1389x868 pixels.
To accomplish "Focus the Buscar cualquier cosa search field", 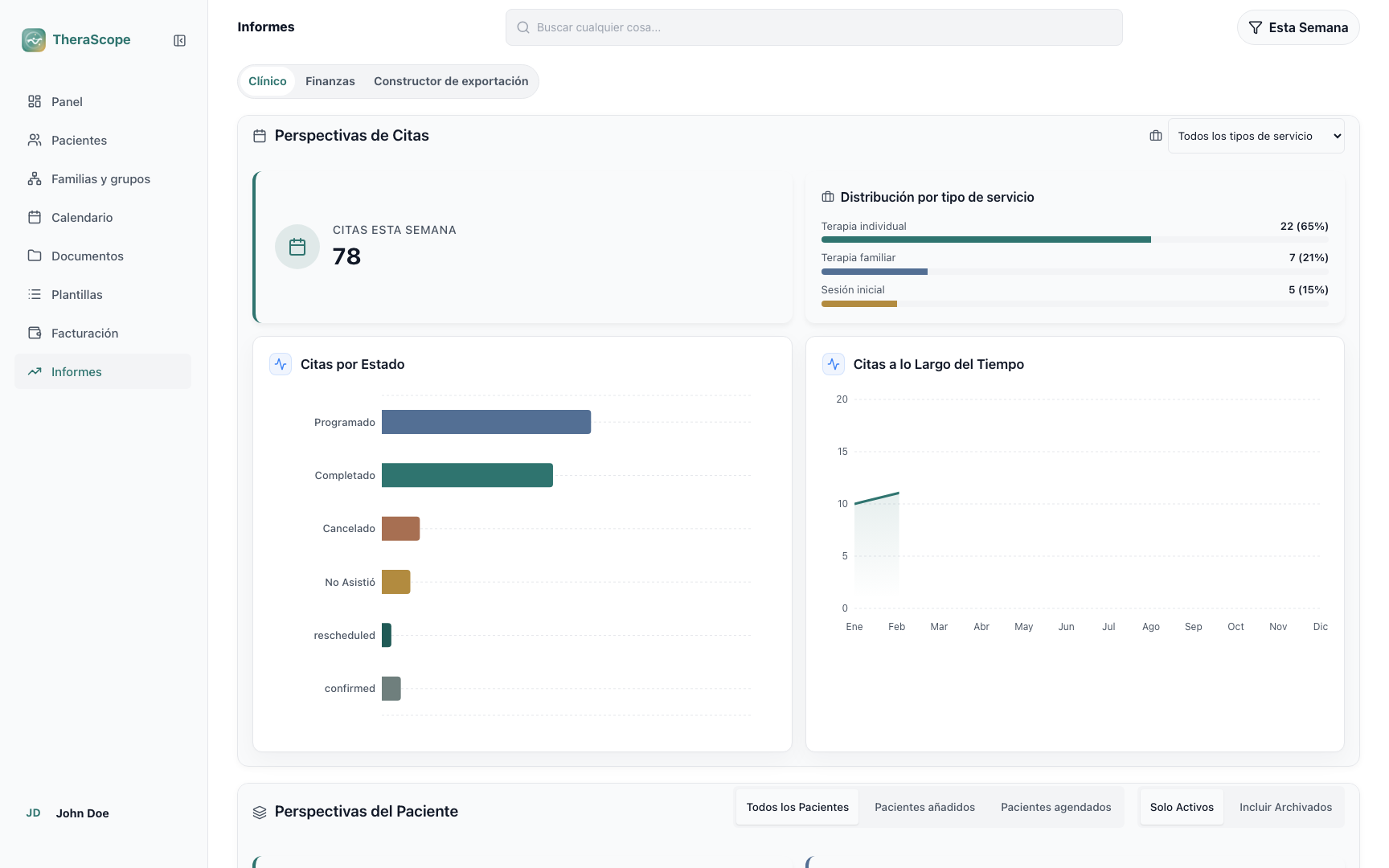I will (x=813, y=27).
